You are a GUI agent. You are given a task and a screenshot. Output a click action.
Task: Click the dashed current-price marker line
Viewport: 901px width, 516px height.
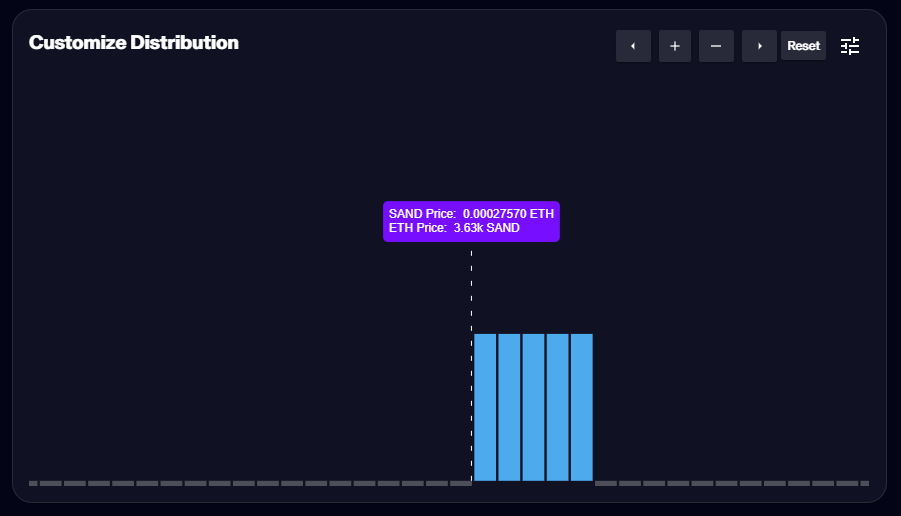click(471, 365)
